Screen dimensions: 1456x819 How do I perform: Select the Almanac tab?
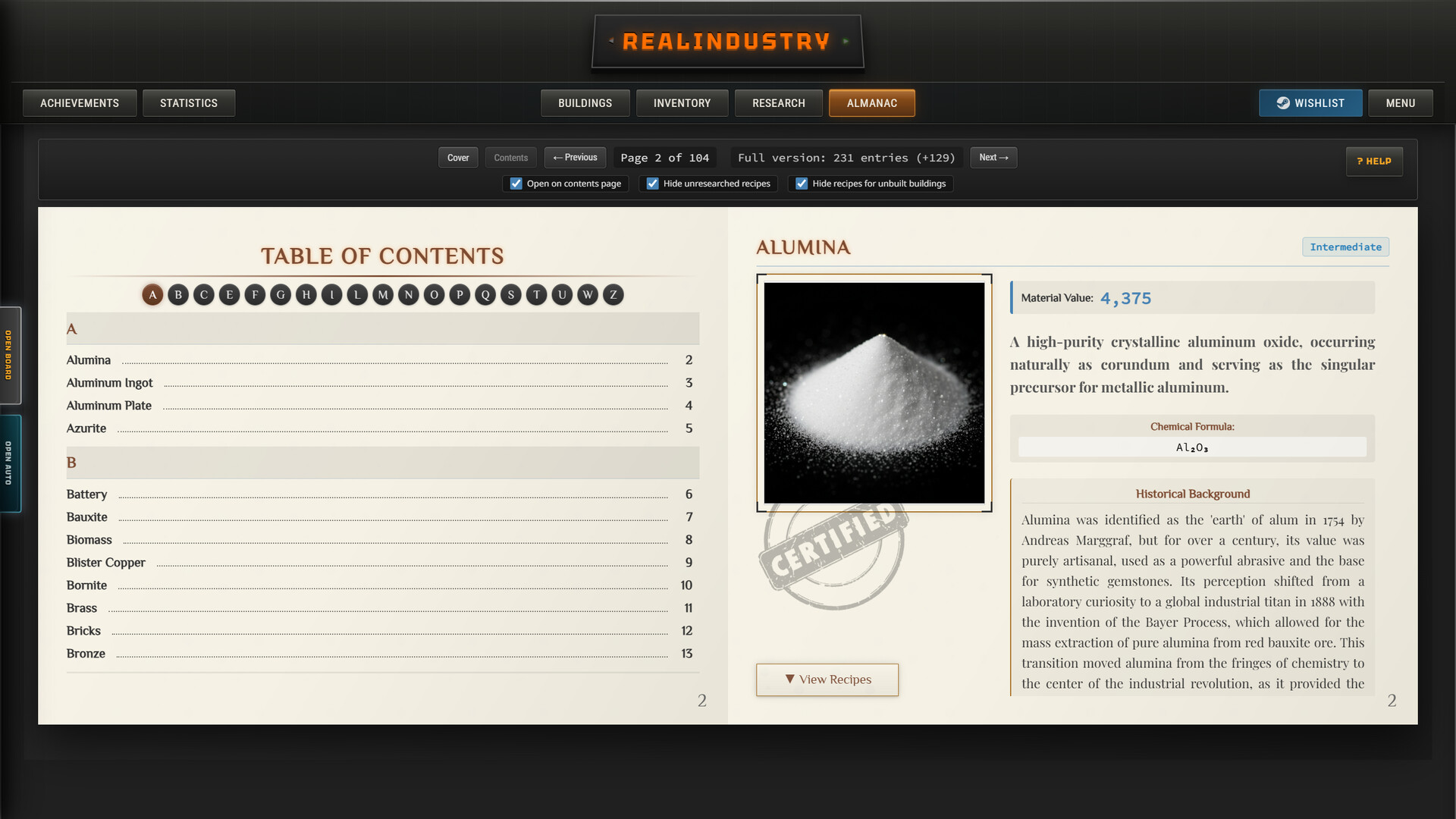(872, 103)
